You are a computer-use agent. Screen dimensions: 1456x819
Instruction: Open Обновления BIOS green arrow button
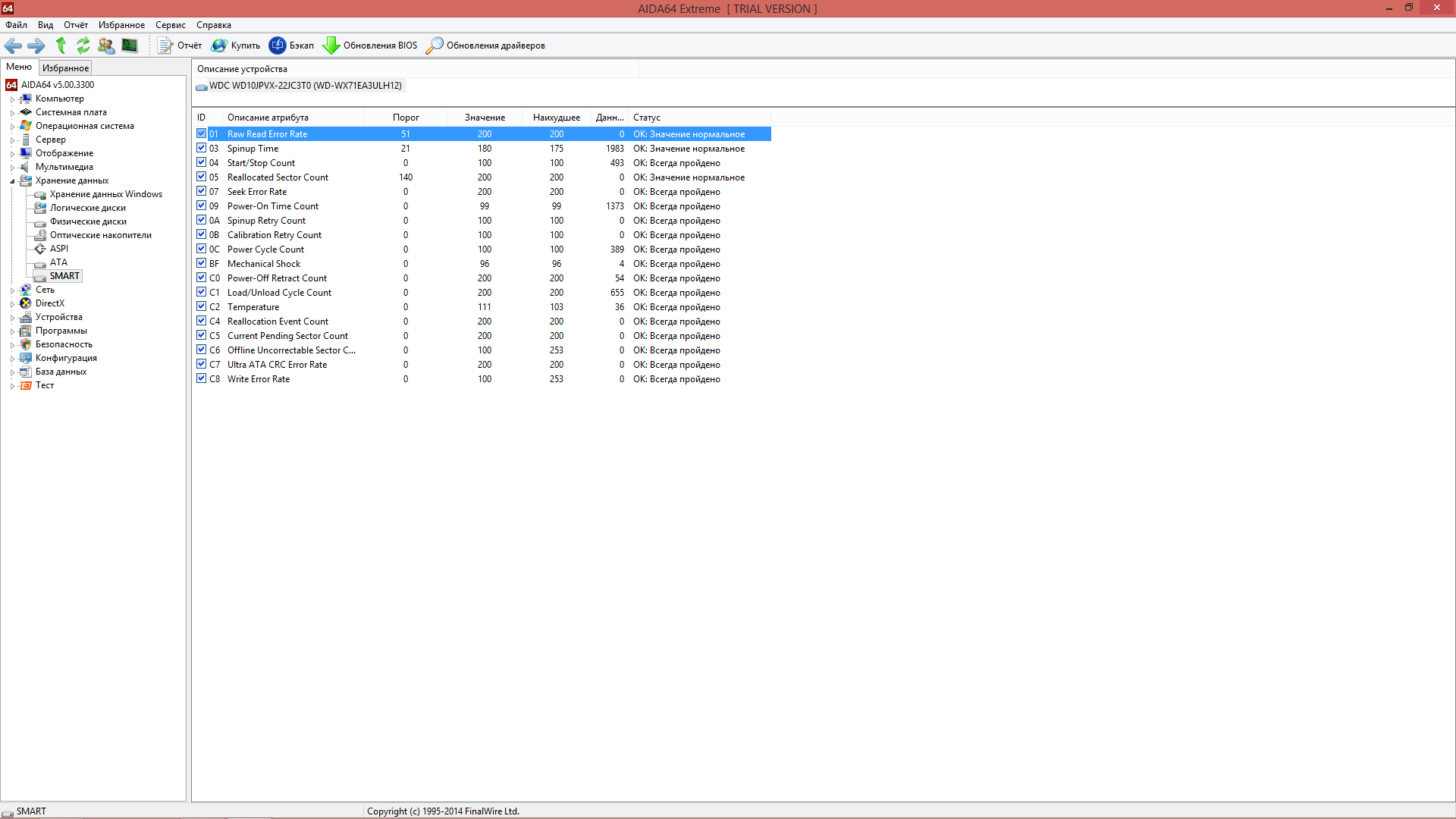370,45
